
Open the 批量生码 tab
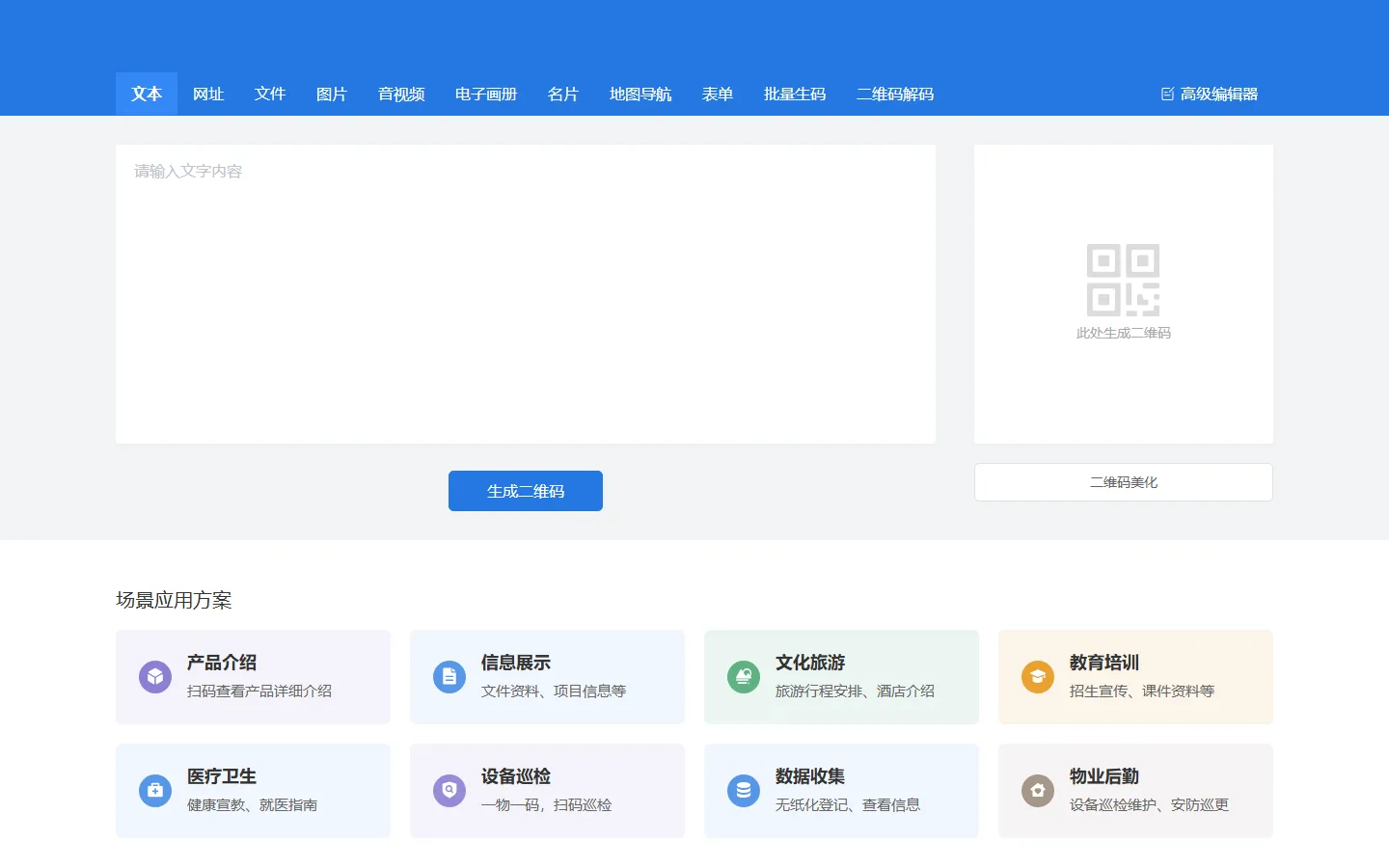point(795,94)
